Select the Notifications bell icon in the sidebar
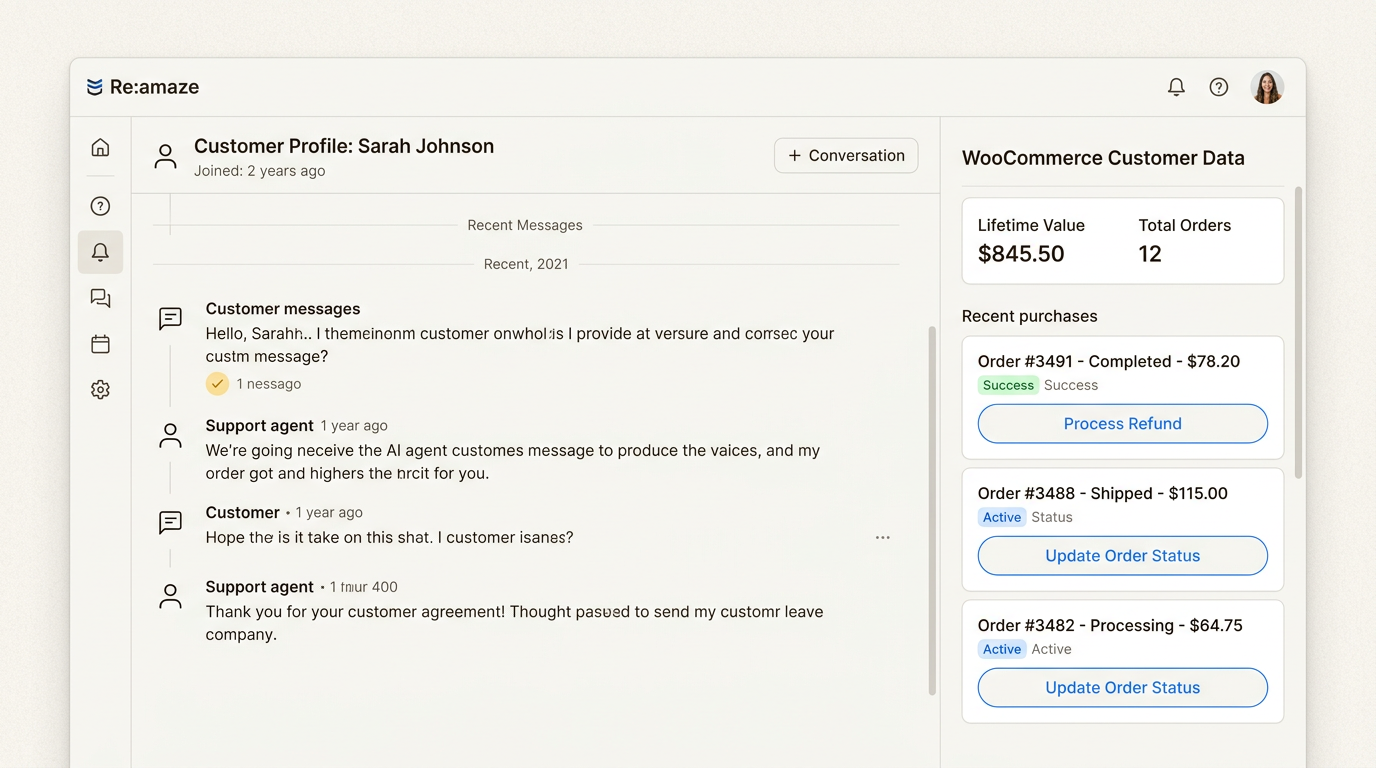 click(100, 252)
